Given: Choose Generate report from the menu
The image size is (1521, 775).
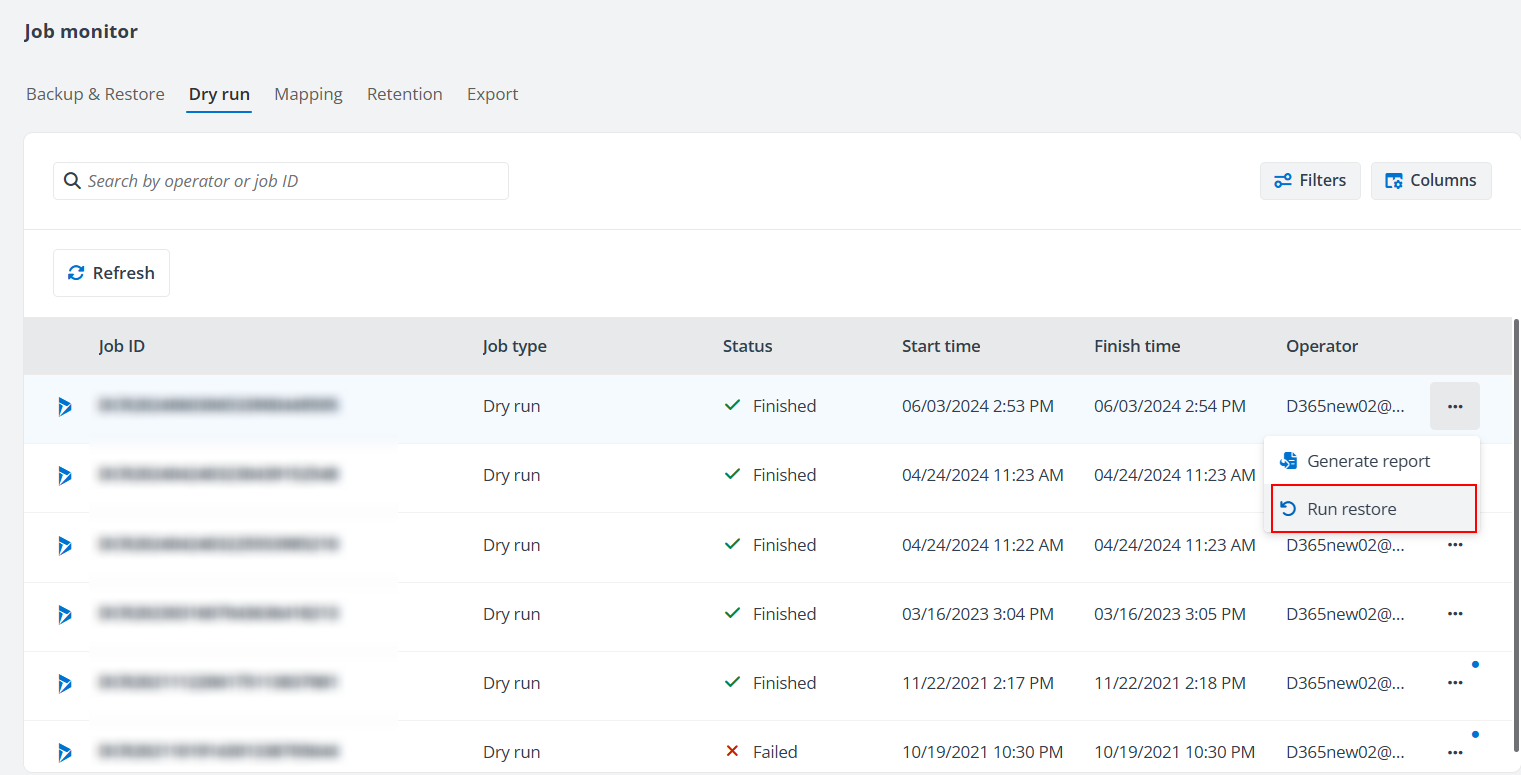Looking at the screenshot, I should pos(1368,461).
